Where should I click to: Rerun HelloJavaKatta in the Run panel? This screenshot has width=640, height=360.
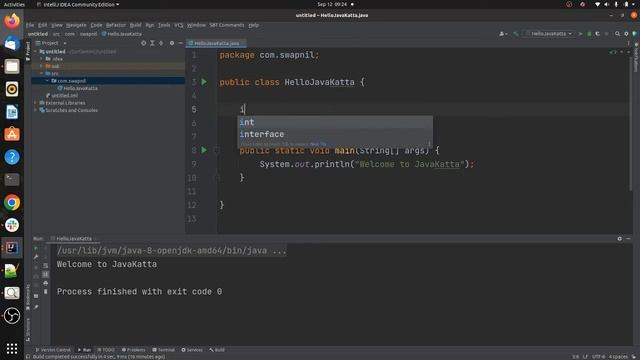point(36,248)
